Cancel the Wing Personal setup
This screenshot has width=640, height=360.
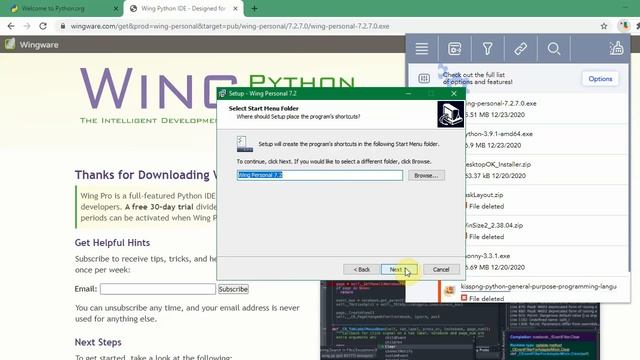[441, 269]
